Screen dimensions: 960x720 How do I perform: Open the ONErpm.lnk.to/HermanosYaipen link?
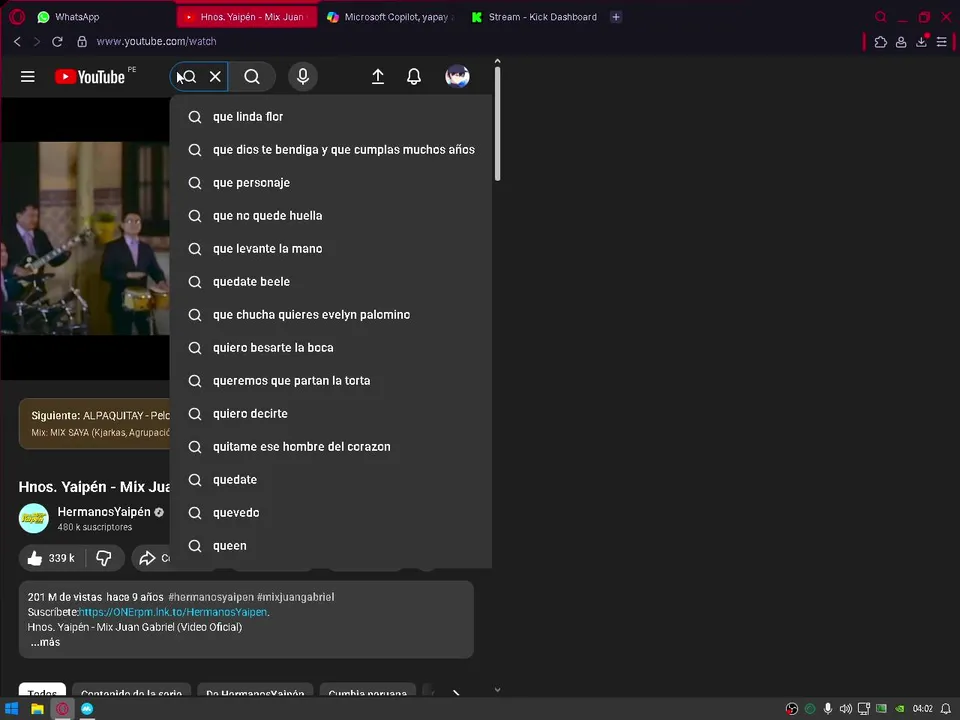pos(174,612)
